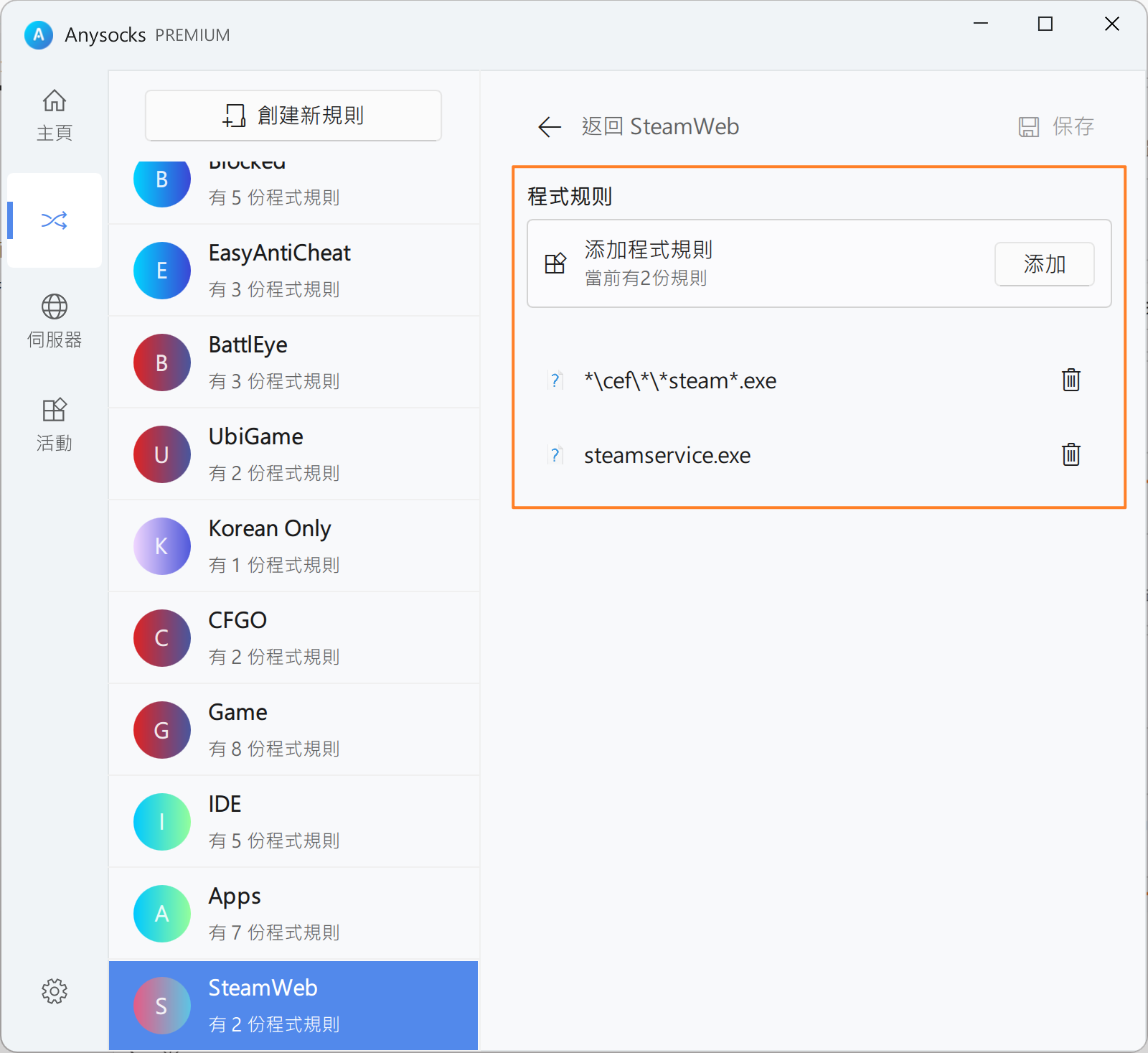Open the Game rule group

click(293, 730)
